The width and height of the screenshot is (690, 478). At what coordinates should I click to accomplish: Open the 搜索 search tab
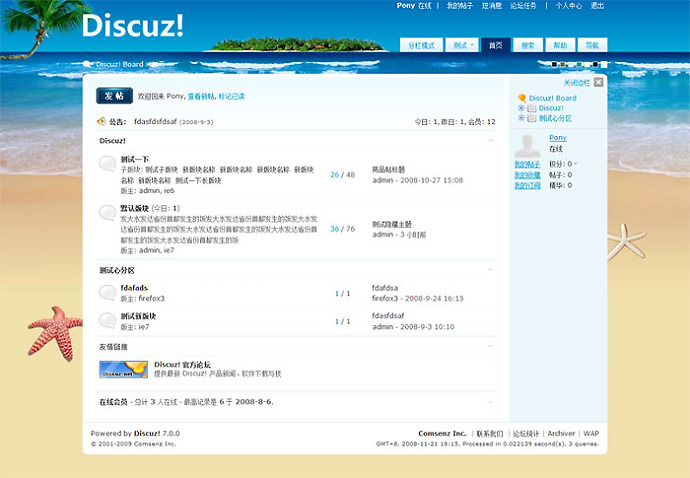tap(528, 45)
